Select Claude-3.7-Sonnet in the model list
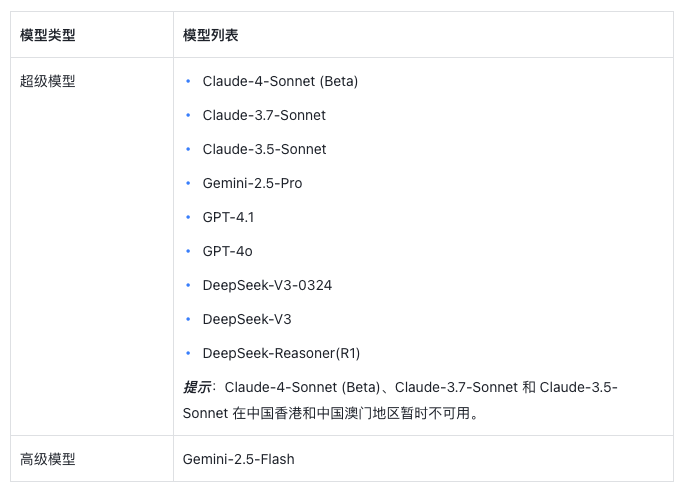 coord(264,115)
